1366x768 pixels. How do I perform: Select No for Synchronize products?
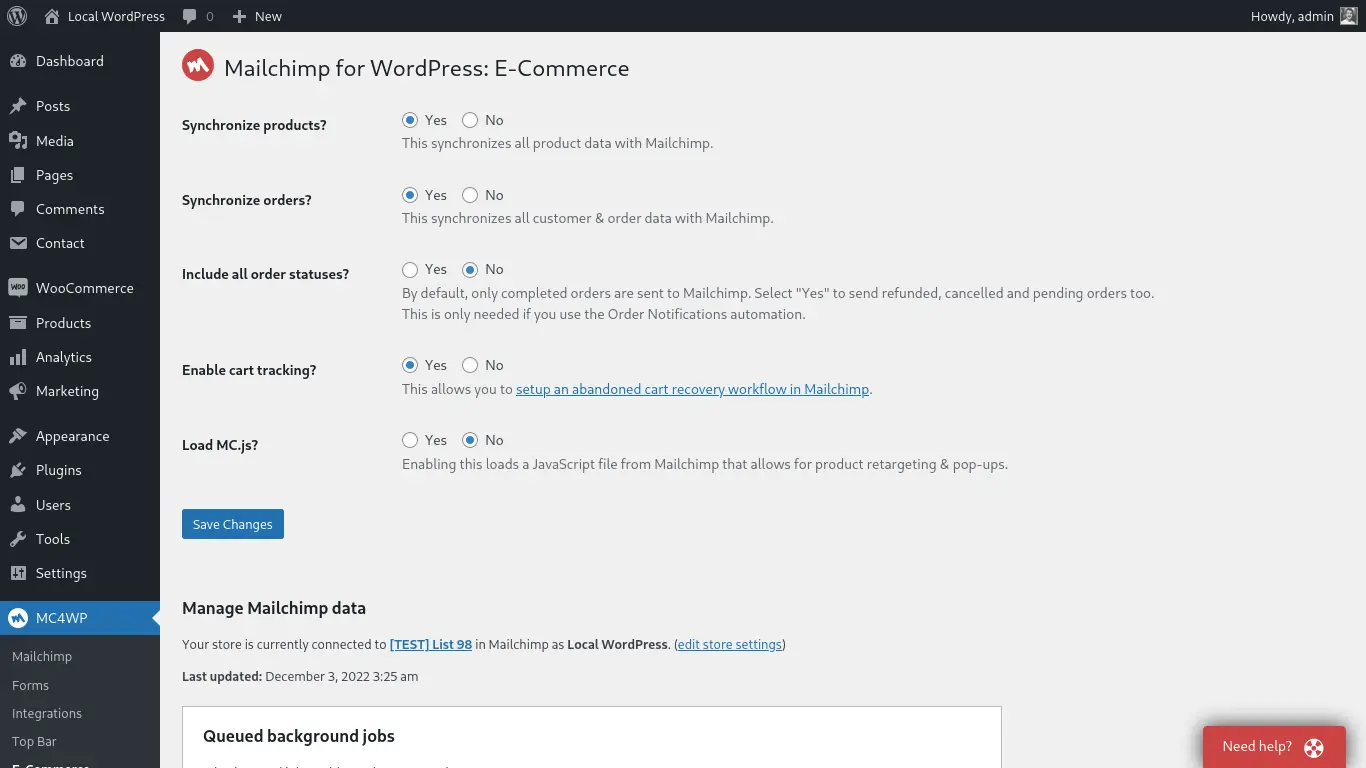pos(470,120)
